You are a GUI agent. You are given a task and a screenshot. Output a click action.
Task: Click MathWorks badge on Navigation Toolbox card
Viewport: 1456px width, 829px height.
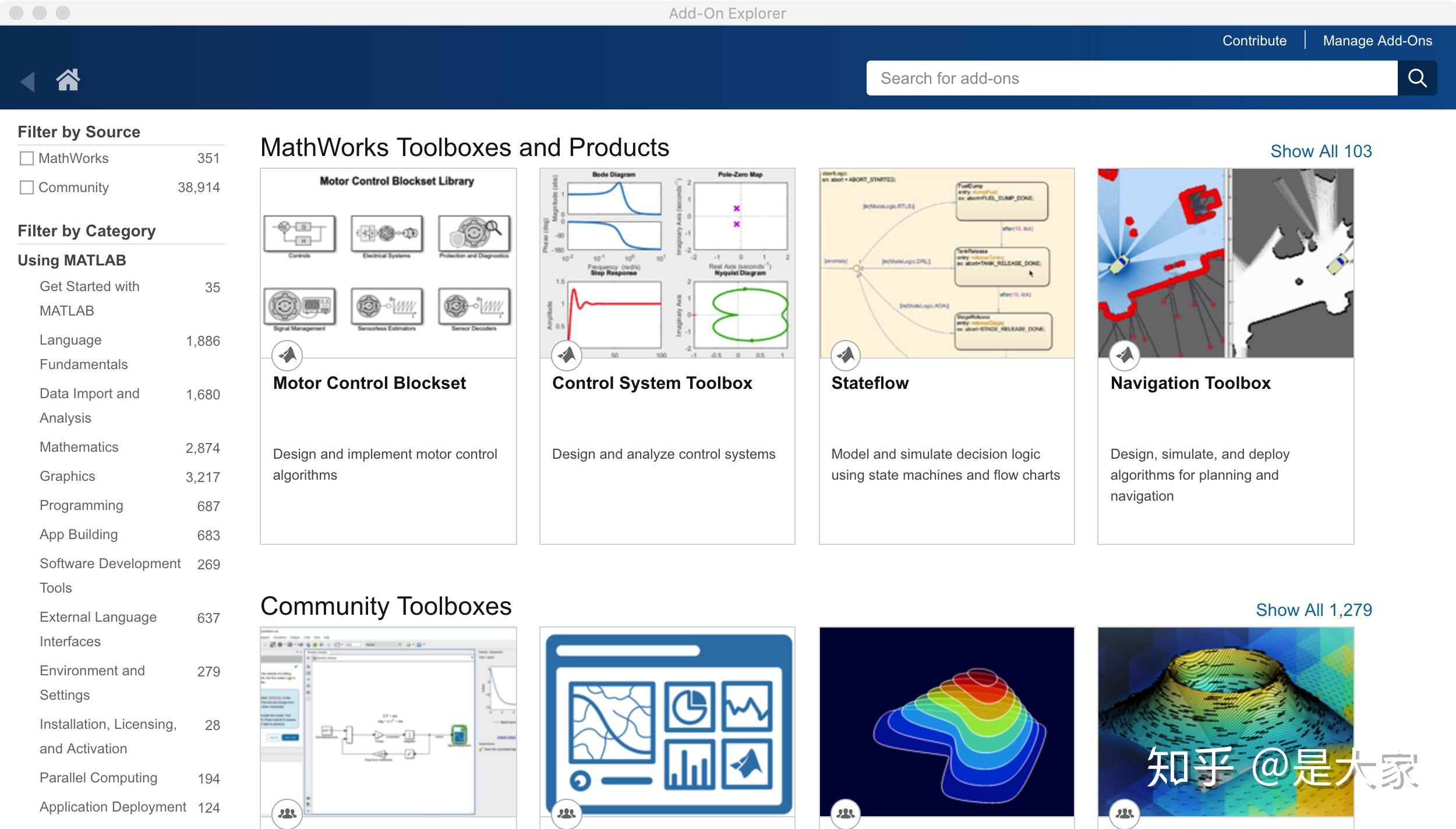point(1125,355)
